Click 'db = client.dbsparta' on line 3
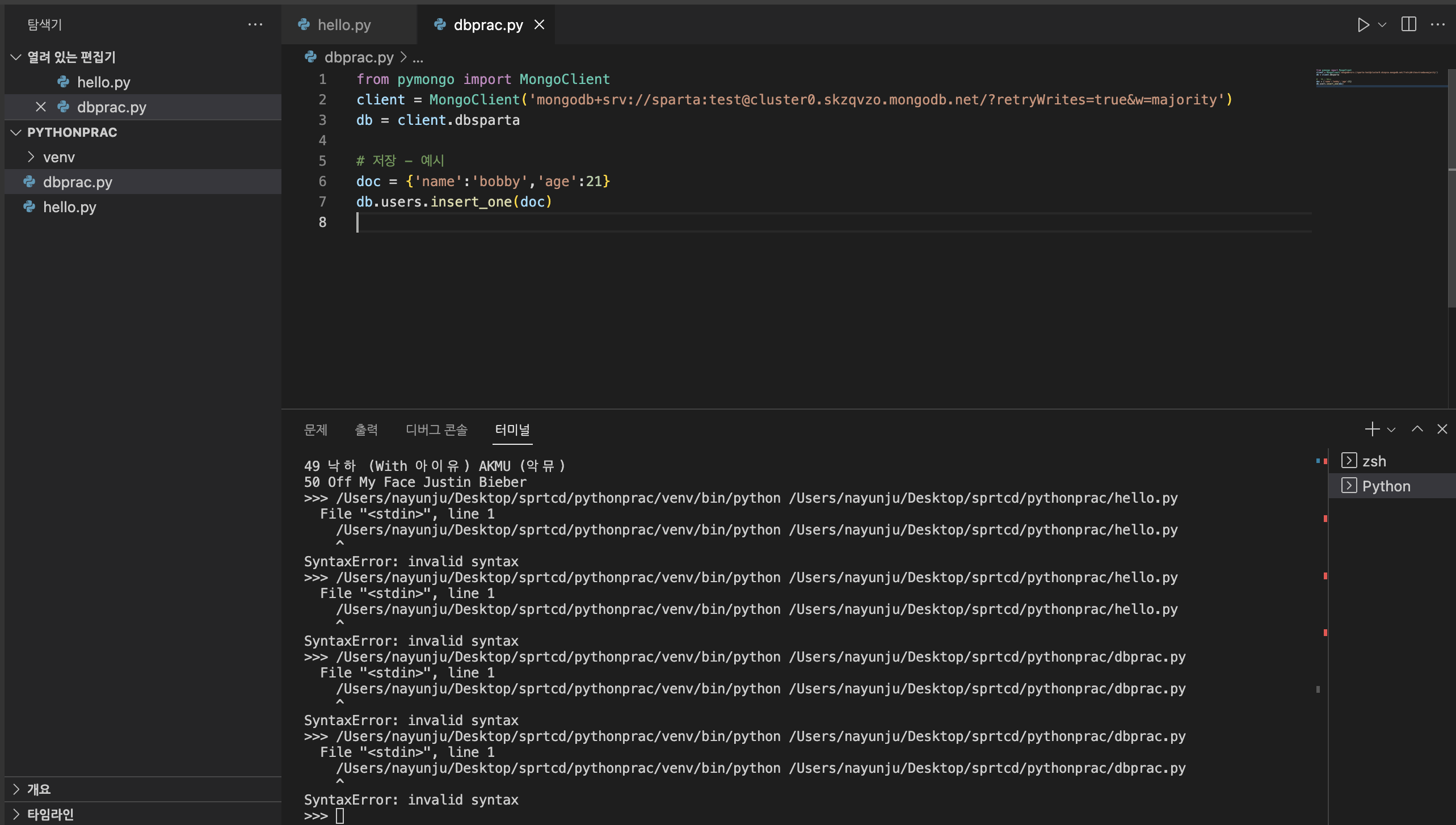1456x825 pixels. tap(438, 120)
